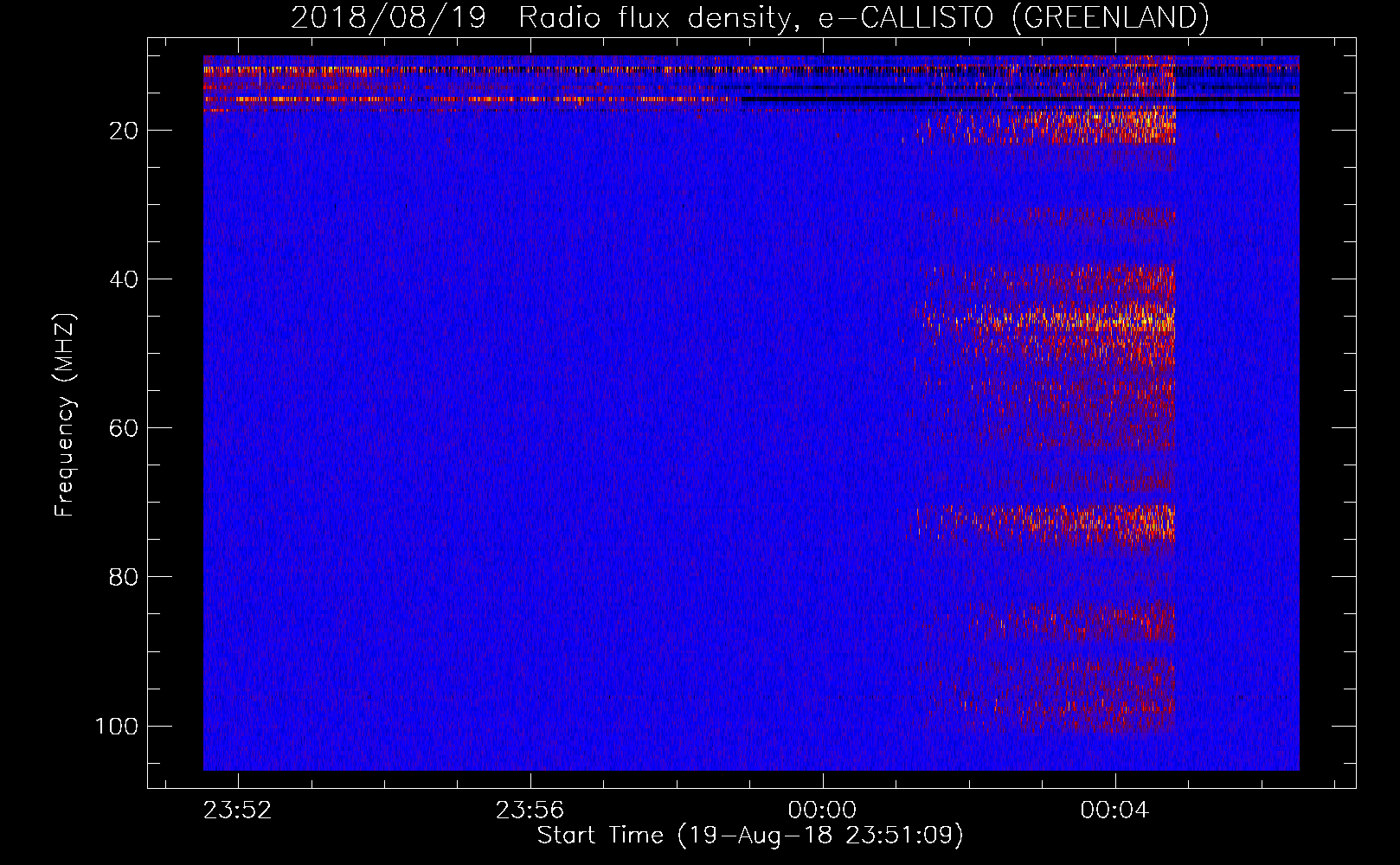Click the 20 frequency tick label
Screen dimensions: 1400x865
coord(124,131)
